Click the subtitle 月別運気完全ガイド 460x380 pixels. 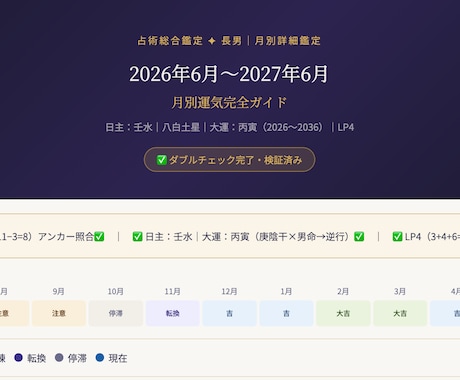(229, 102)
